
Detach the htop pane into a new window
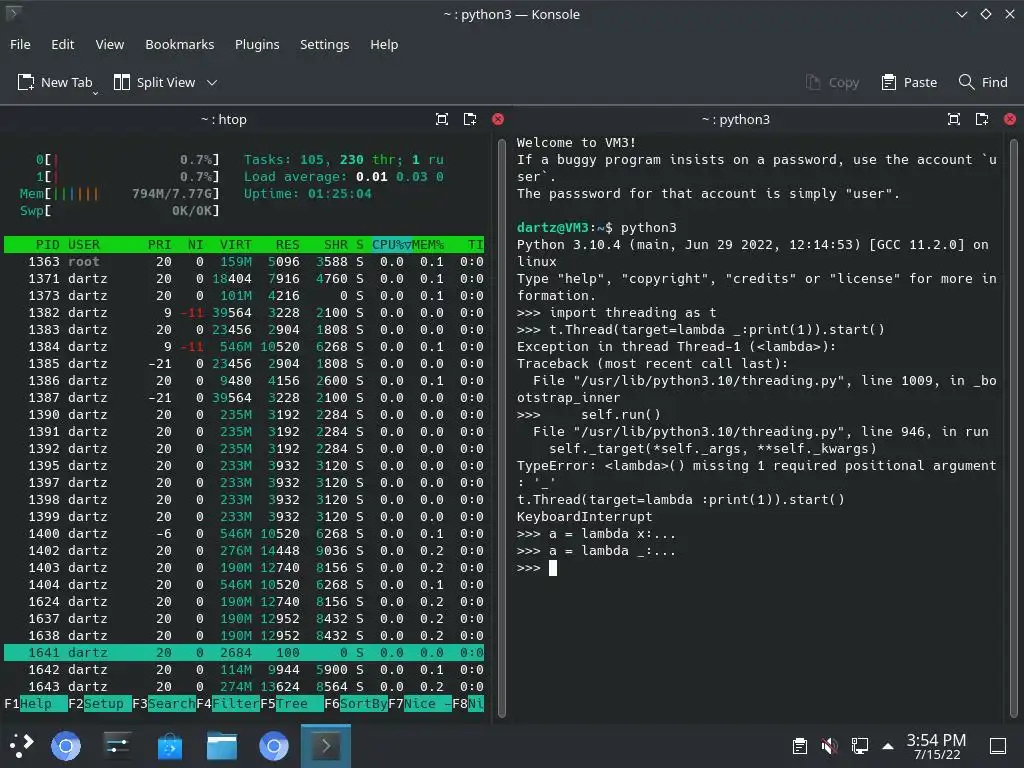click(x=470, y=119)
